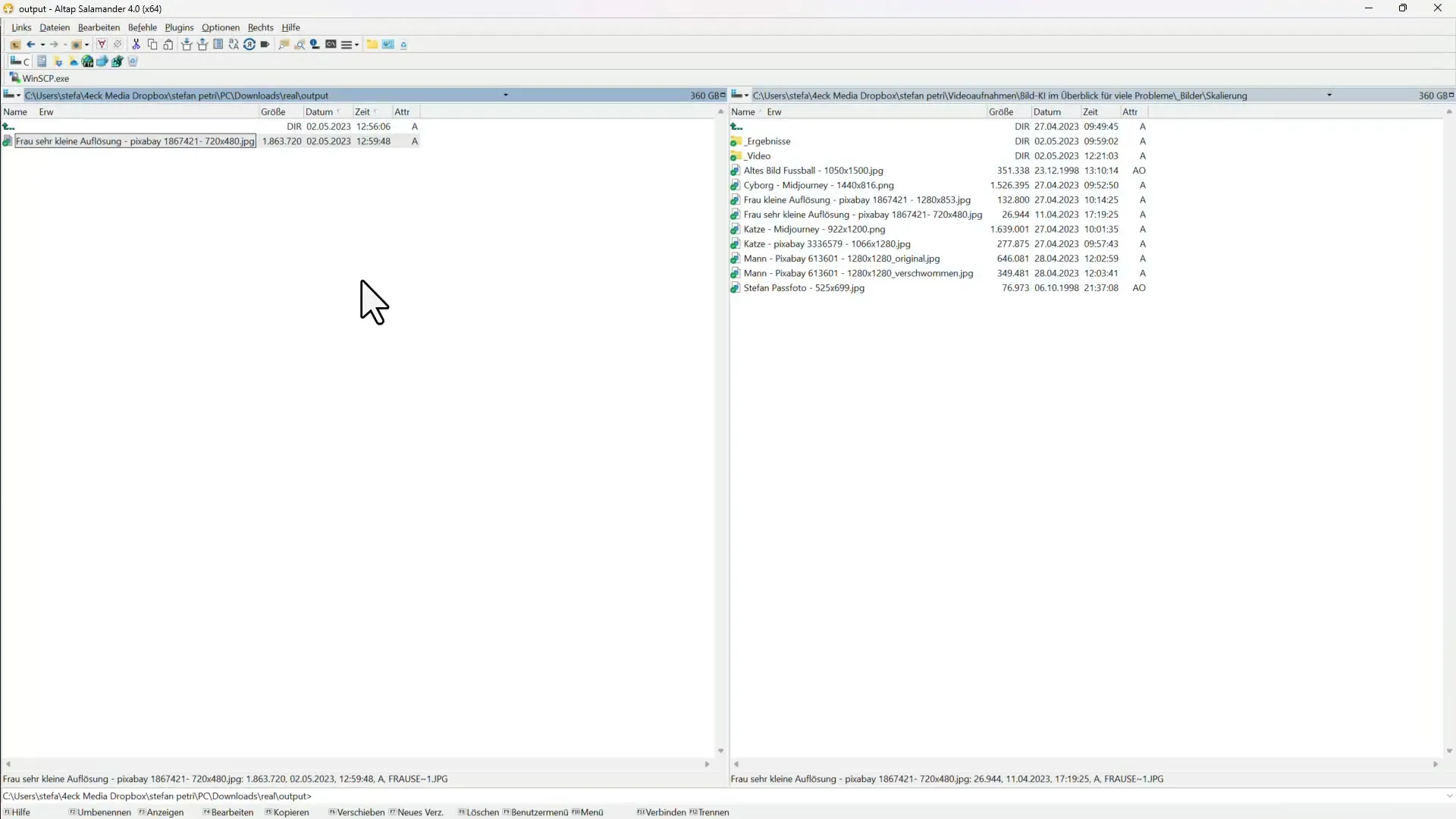Open the Links menu
Viewport: 1456px width, 819px height.
21,27
